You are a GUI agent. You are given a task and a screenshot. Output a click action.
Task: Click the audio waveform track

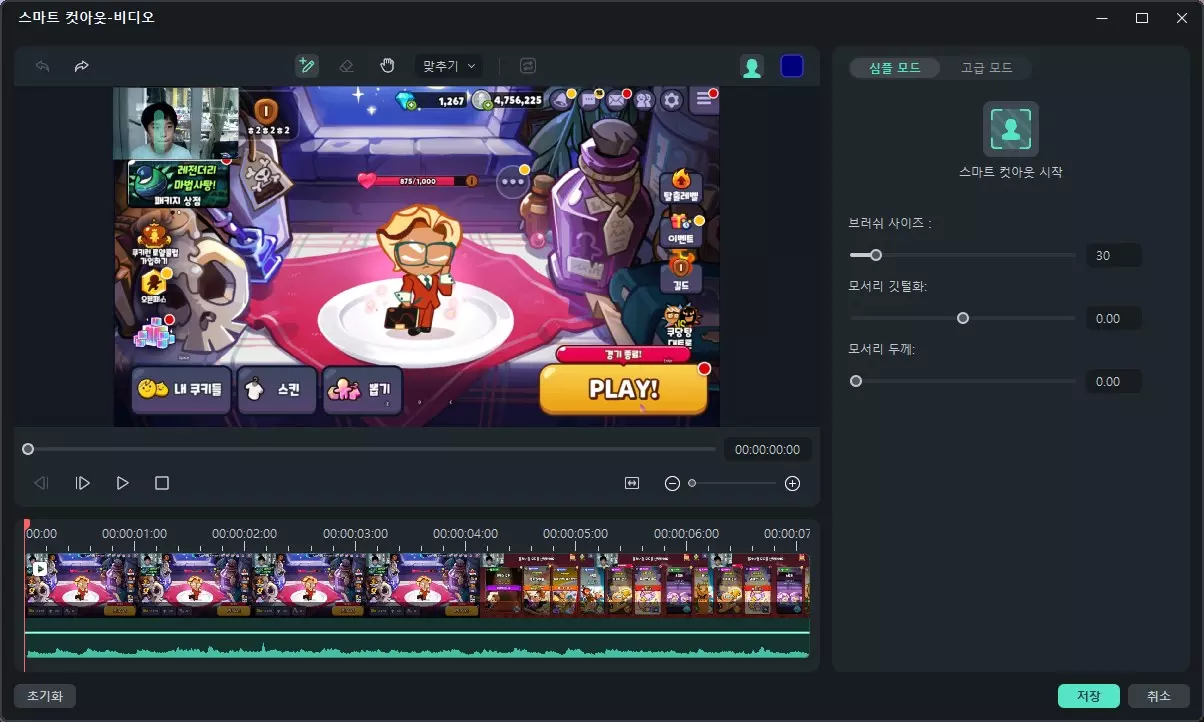417,645
